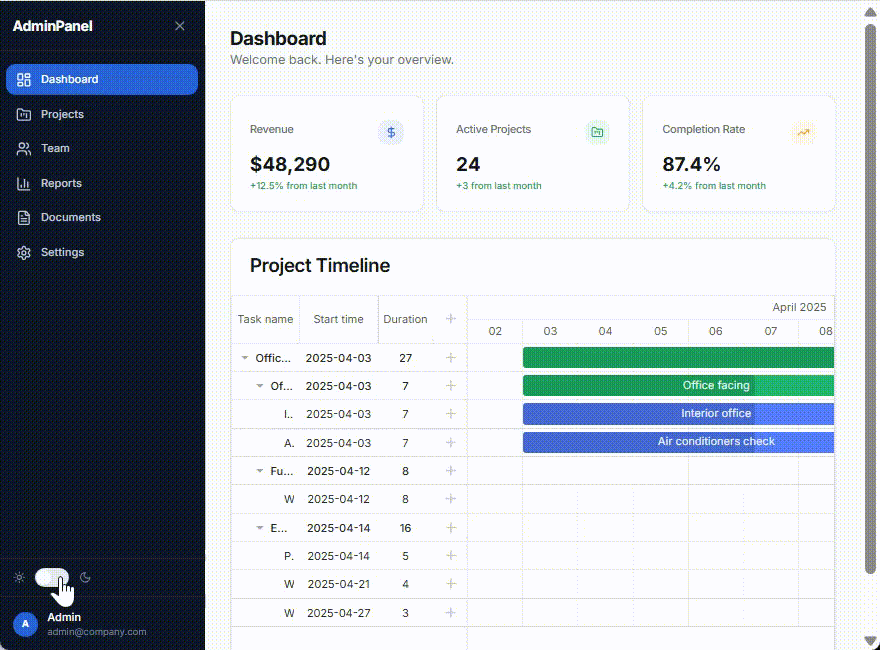Collapse the E task group starting 2025-04-14

(260, 527)
